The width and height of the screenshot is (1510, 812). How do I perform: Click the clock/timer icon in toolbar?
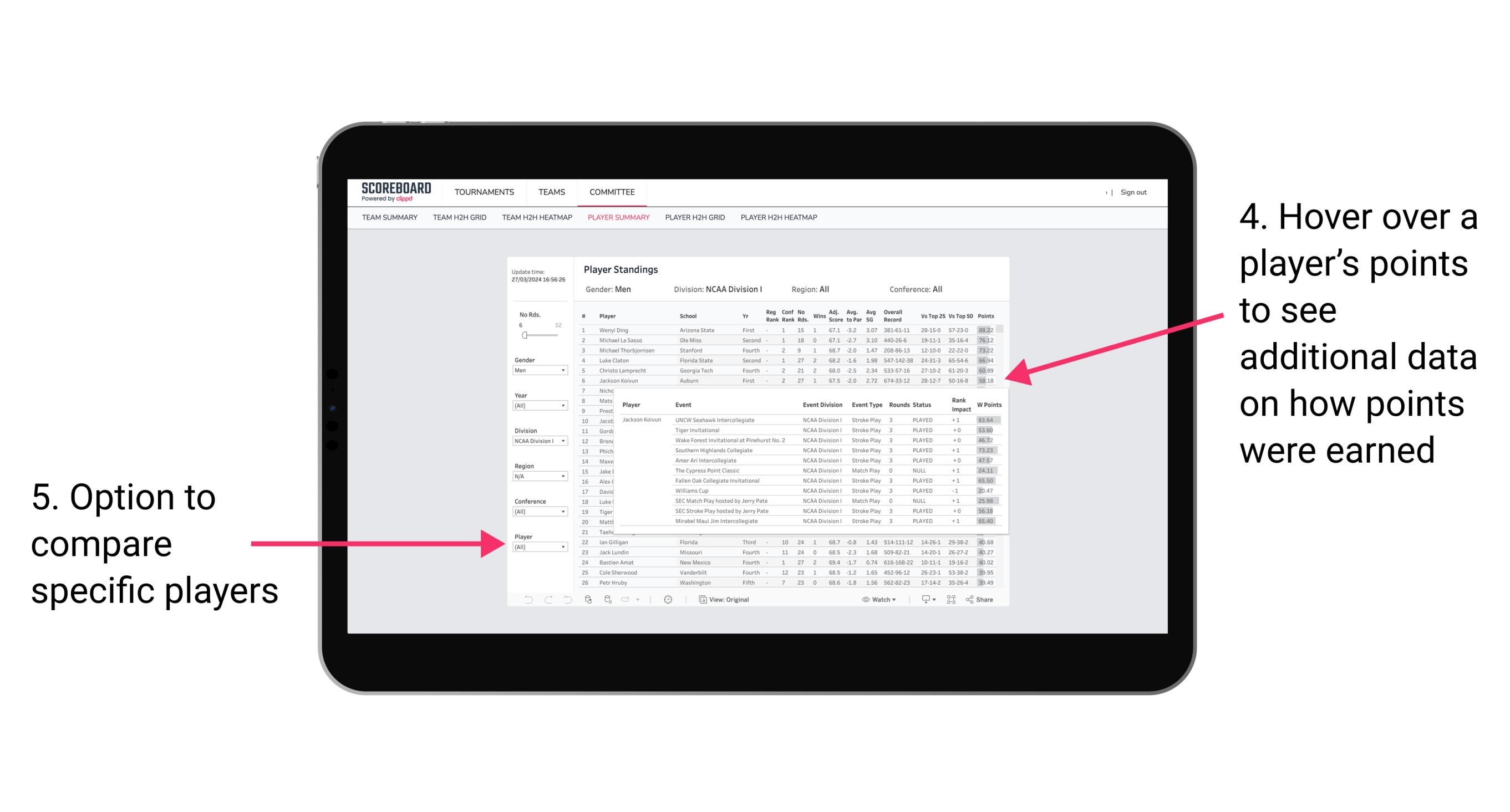[666, 597]
